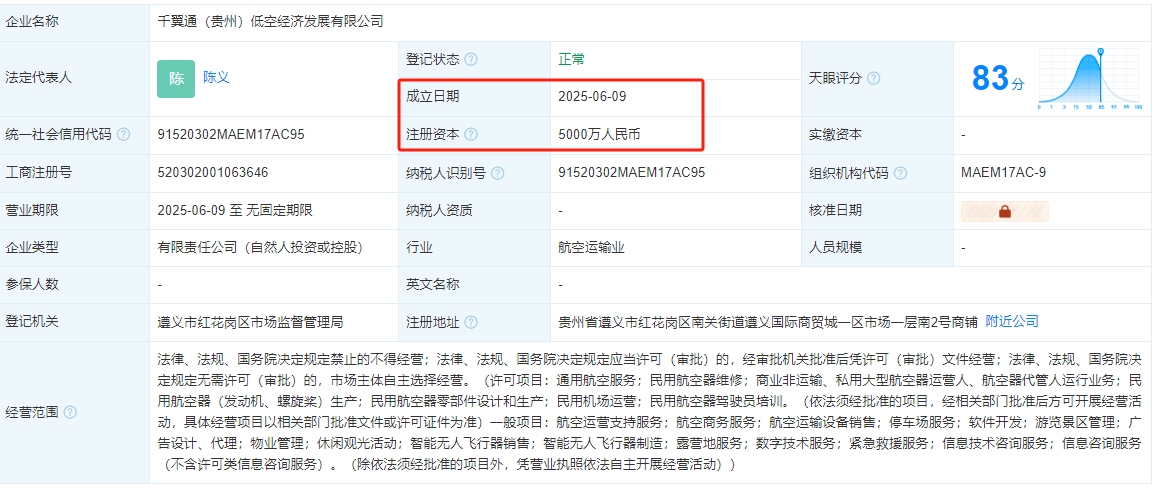Image resolution: width=1157 pixels, height=490 pixels.
Task: Click the 登记机关 label
Action: tap(32, 322)
